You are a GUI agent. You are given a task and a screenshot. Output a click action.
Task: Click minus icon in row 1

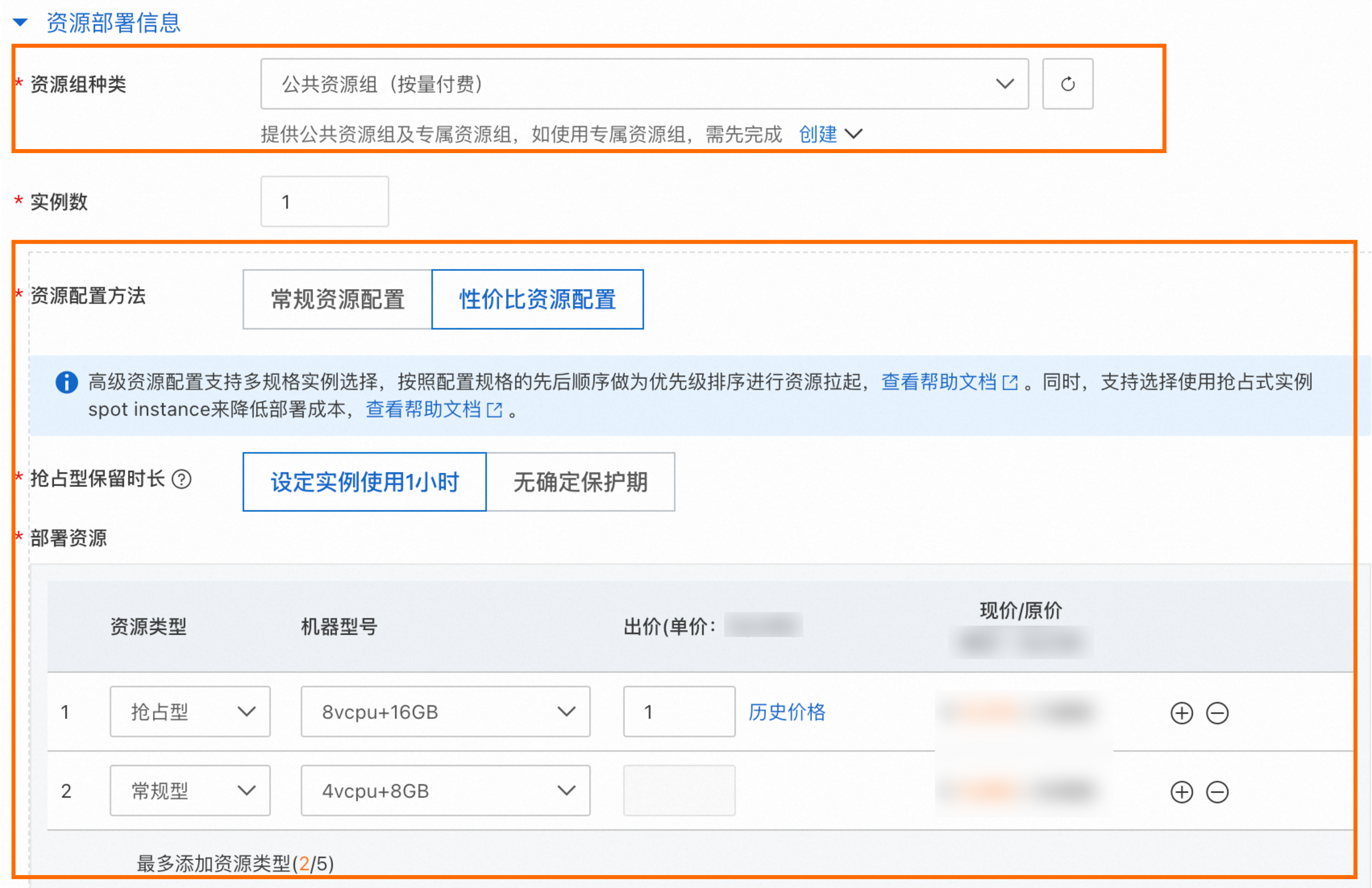pyautogui.click(x=1217, y=713)
